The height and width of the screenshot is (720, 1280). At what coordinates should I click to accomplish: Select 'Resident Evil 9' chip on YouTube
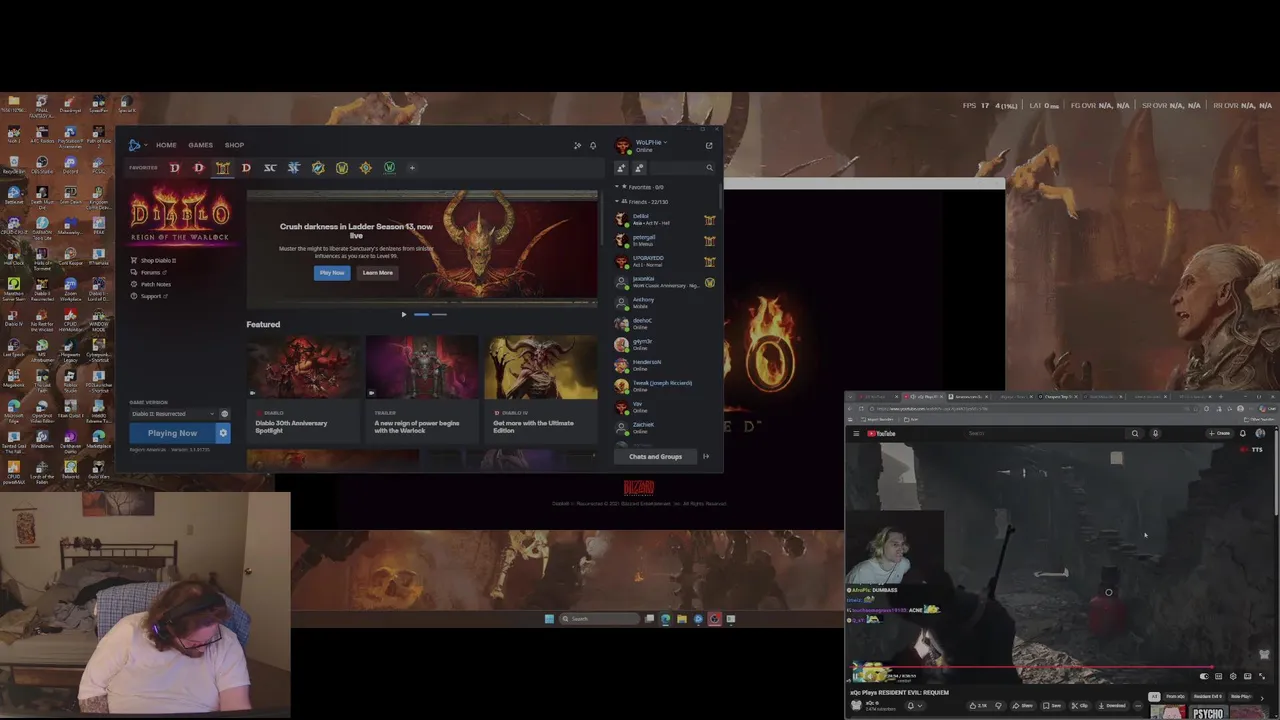tap(1208, 697)
